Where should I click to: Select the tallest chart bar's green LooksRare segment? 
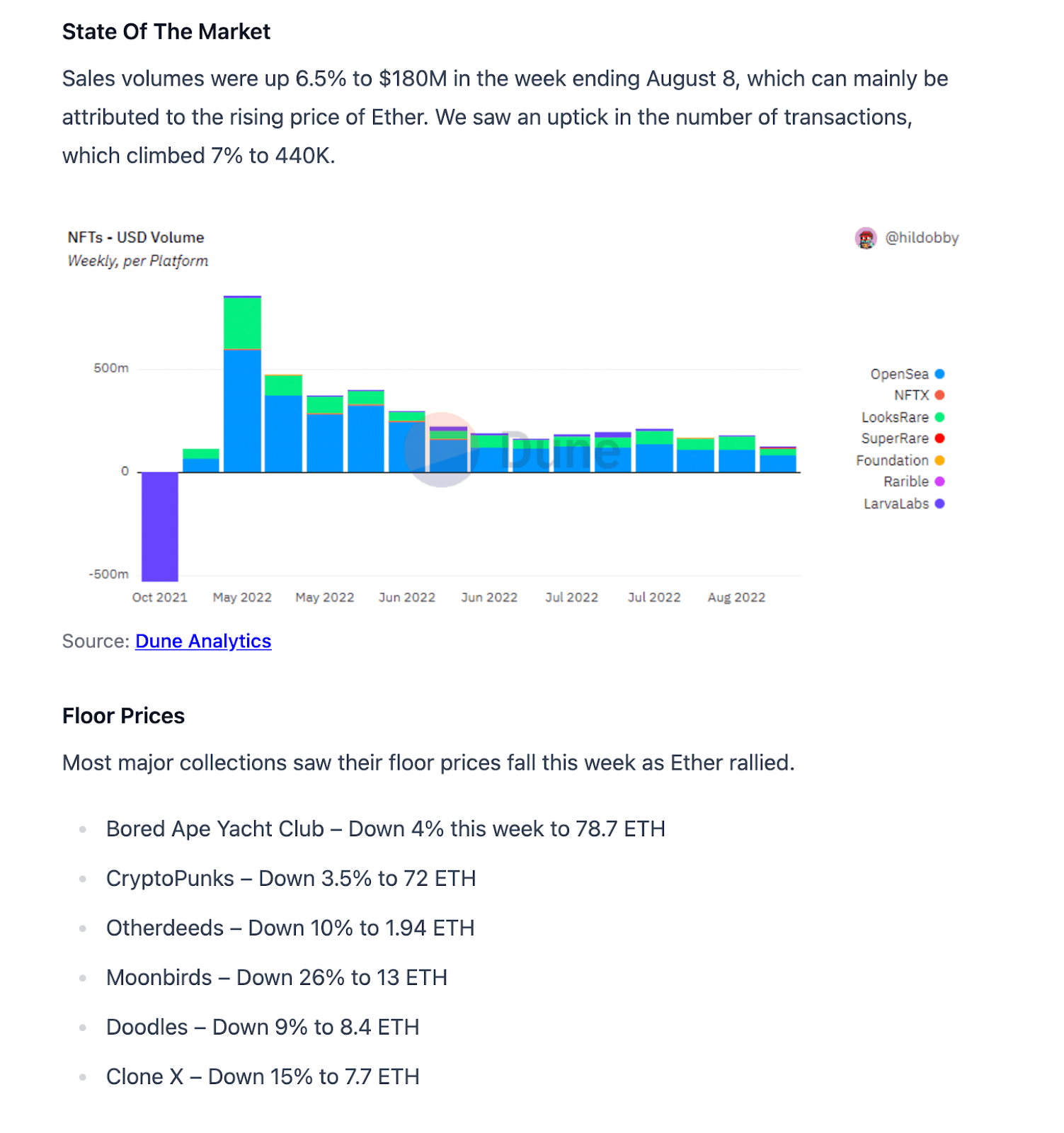[242, 324]
